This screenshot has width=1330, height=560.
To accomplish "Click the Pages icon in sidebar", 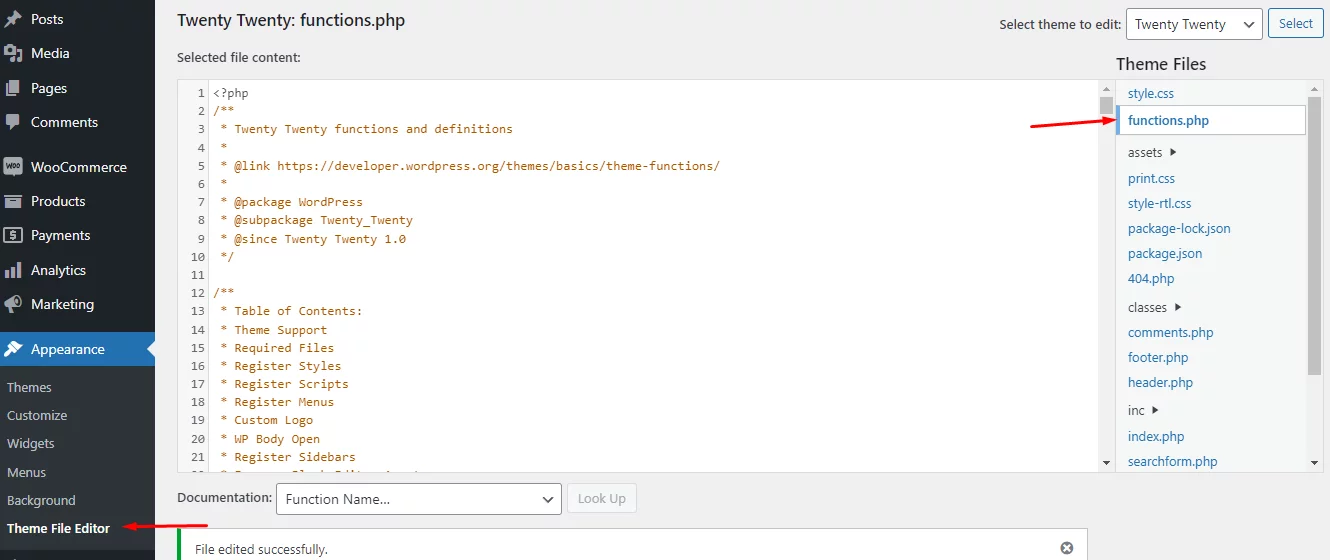I will pos(13,88).
